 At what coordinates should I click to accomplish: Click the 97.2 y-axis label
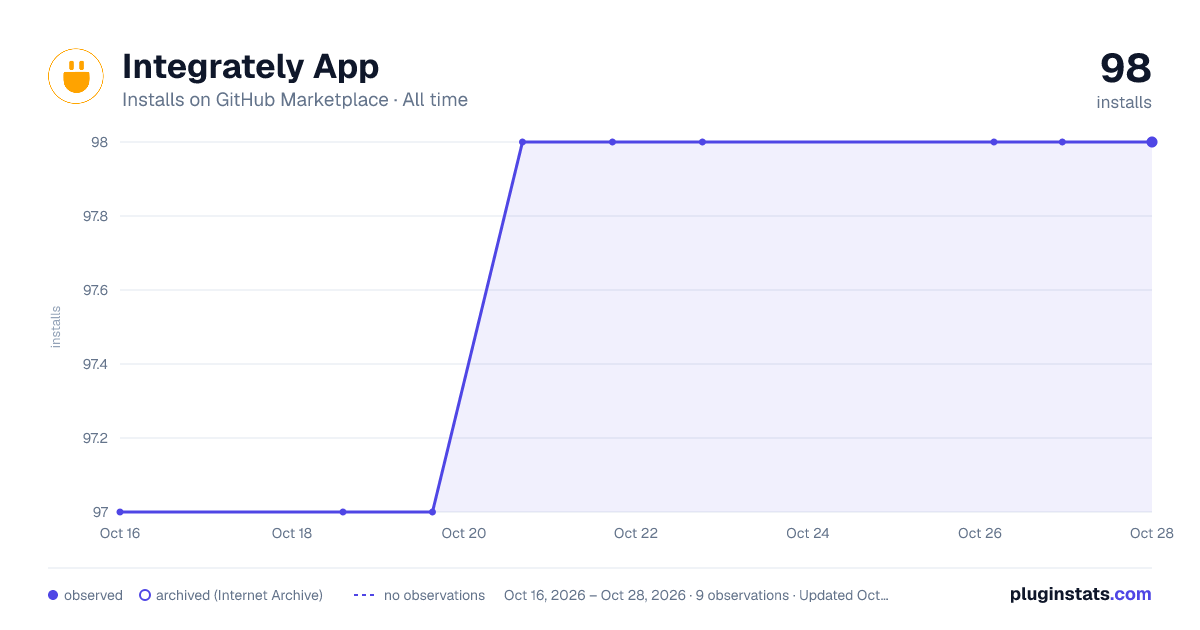pyautogui.click(x=95, y=438)
